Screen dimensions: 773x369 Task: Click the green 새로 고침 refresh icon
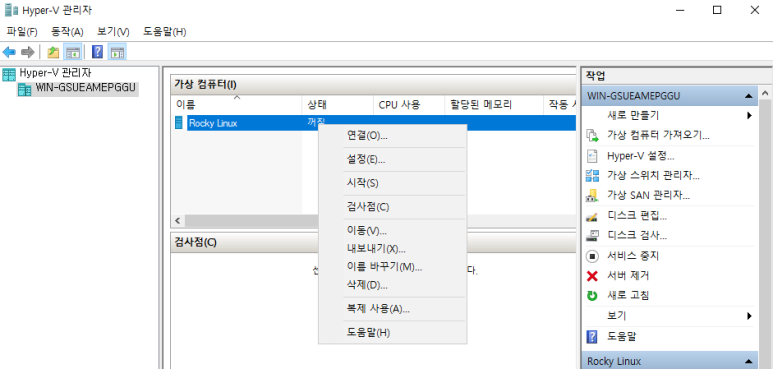pos(592,296)
